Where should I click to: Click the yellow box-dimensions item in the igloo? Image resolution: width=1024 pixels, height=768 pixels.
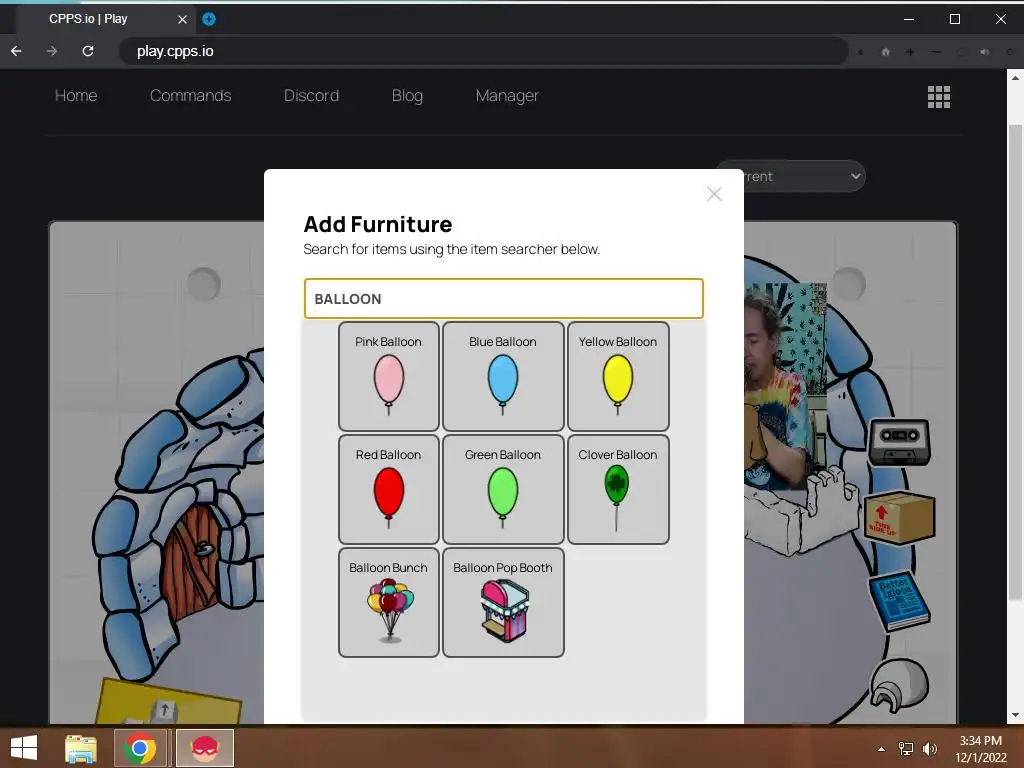168,701
